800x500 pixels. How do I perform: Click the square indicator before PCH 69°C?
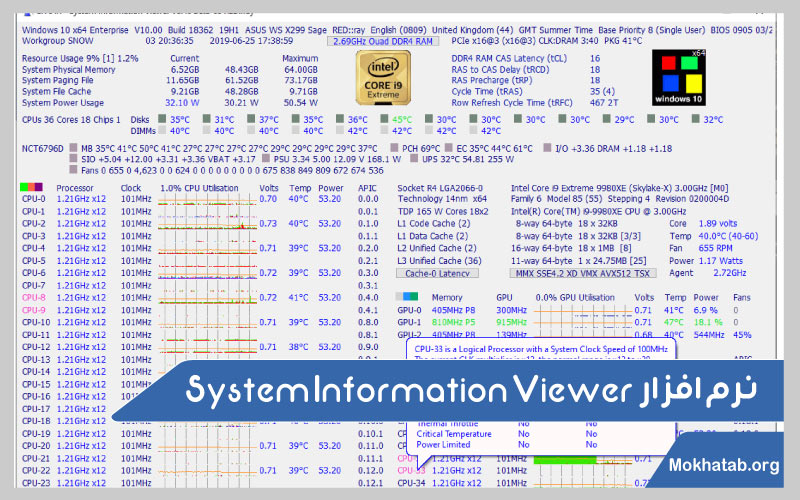(394, 148)
